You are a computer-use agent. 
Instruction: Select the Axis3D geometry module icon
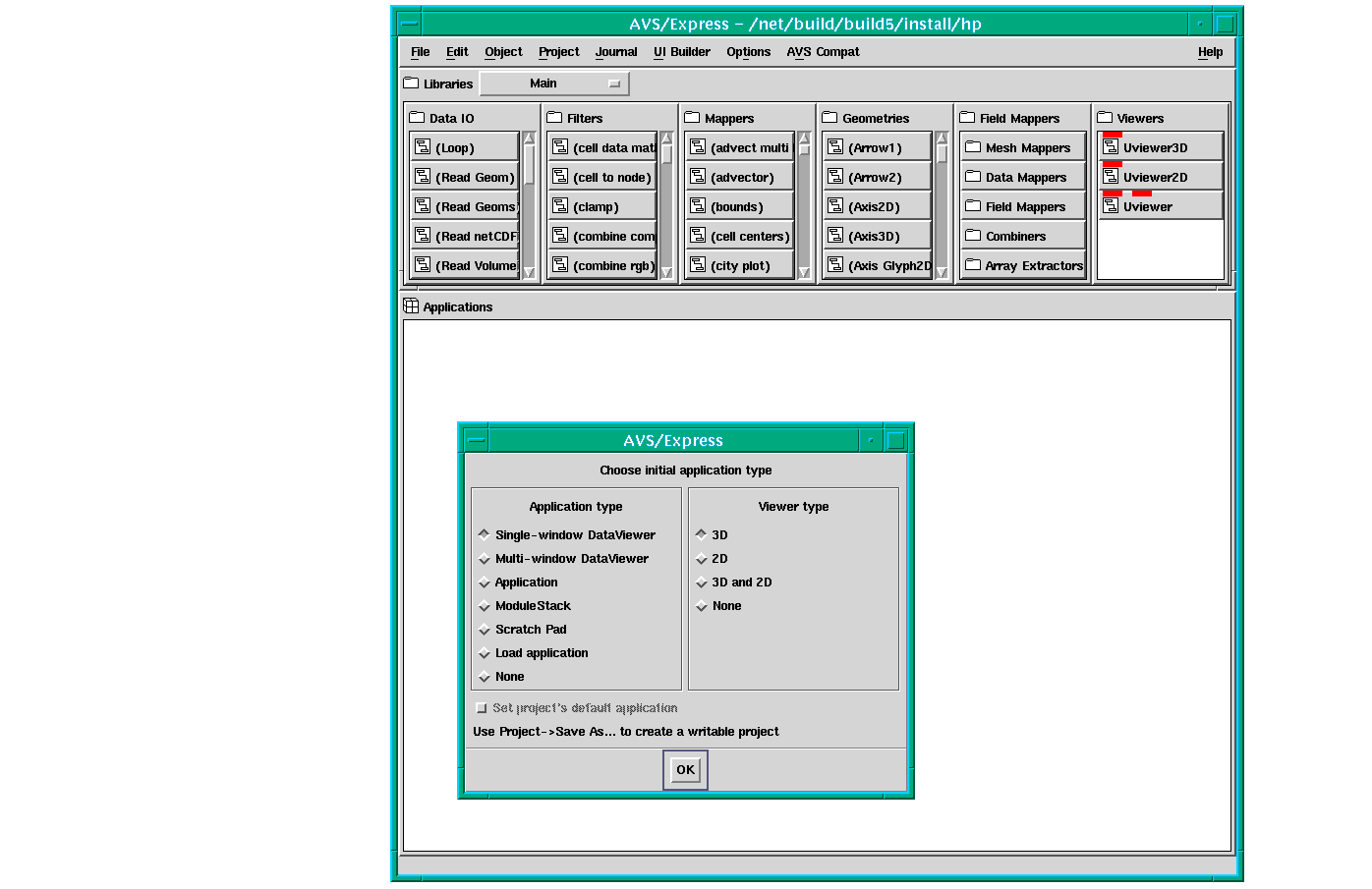tap(835, 236)
